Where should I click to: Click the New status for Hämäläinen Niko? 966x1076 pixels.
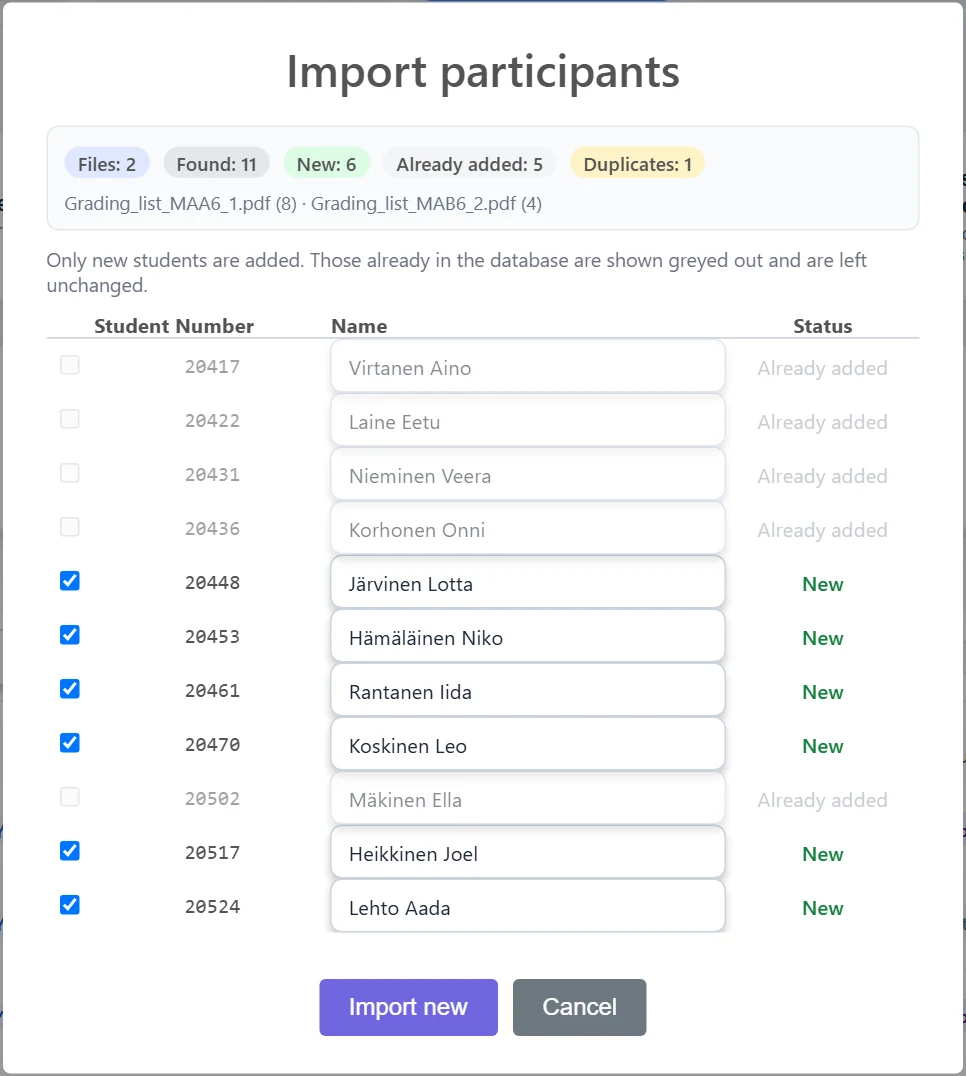823,638
